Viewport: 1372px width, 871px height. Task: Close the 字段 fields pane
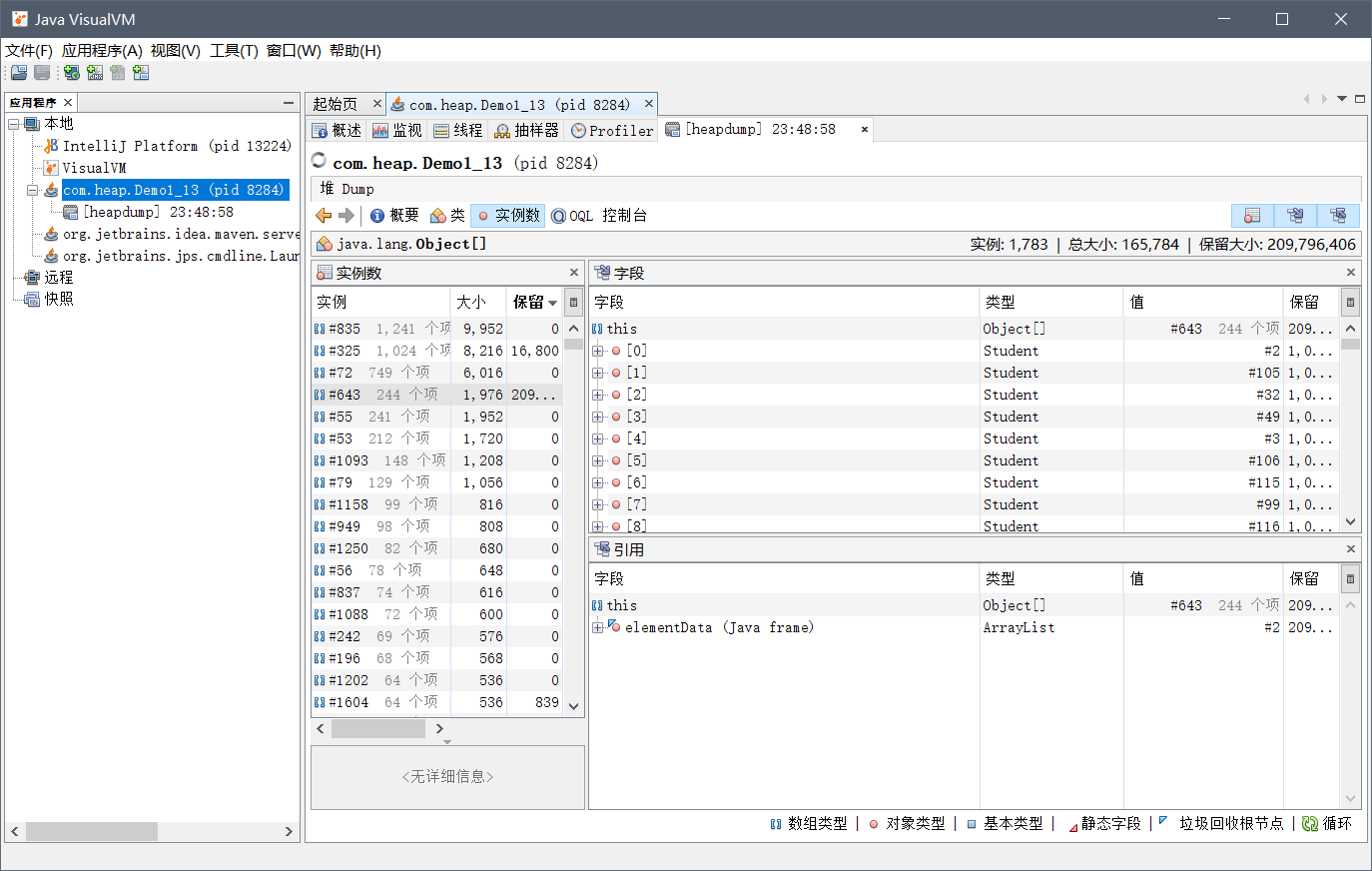[x=1351, y=272]
